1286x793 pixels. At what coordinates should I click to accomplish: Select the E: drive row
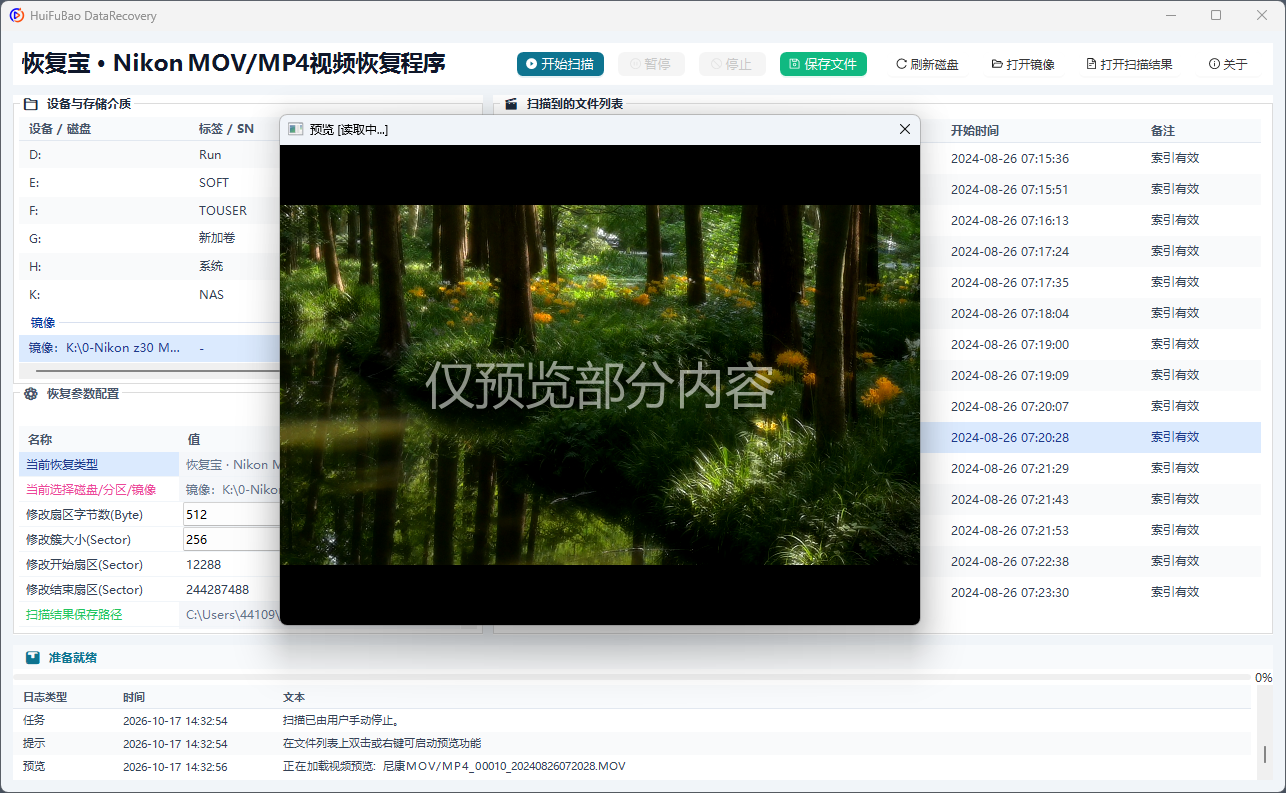[x=149, y=183]
